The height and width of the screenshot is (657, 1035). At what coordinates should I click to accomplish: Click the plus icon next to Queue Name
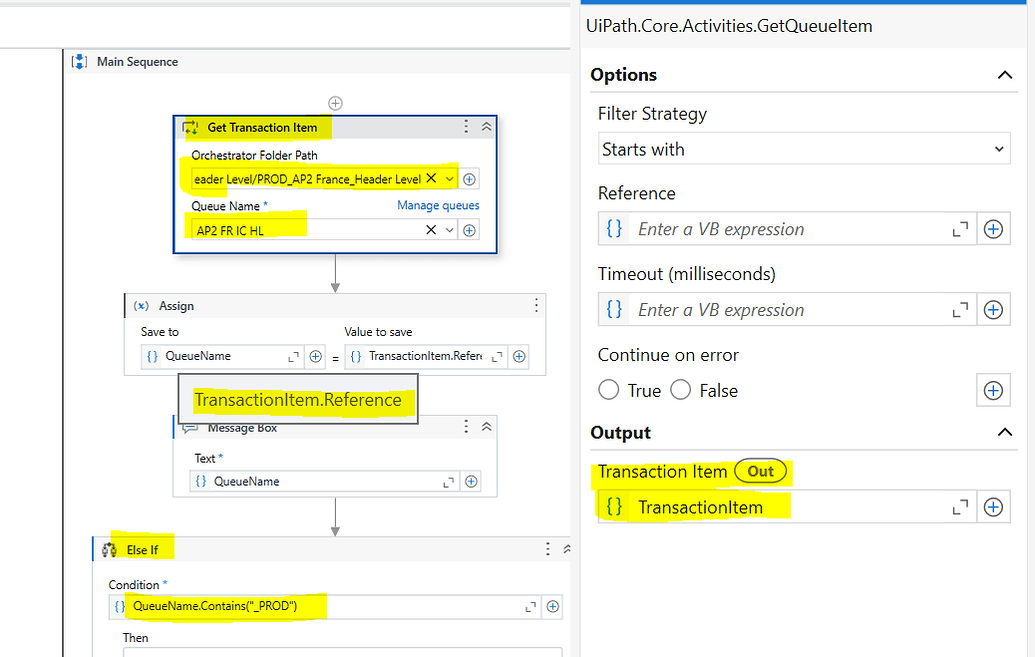pyautogui.click(x=469, y=229)
